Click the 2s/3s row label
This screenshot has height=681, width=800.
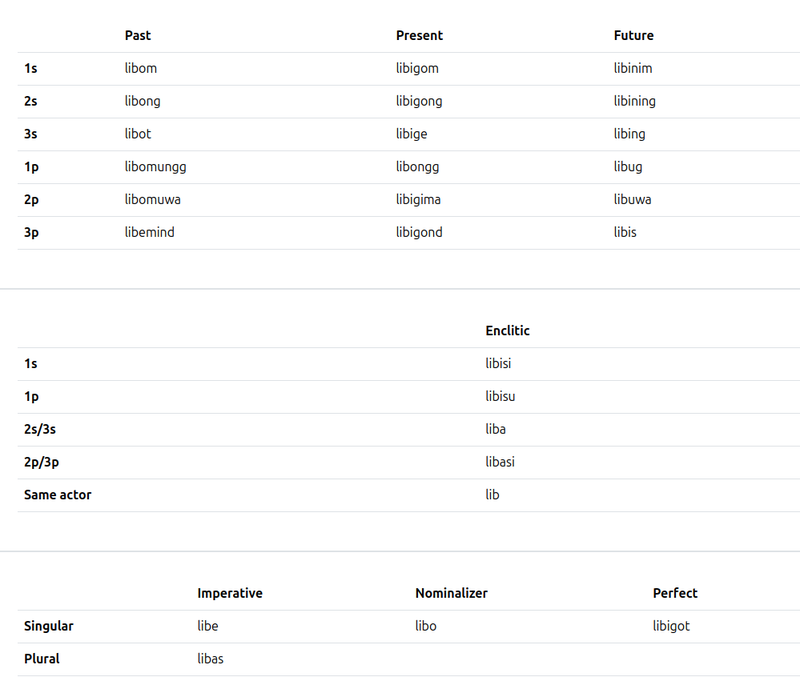click(40, 430)
